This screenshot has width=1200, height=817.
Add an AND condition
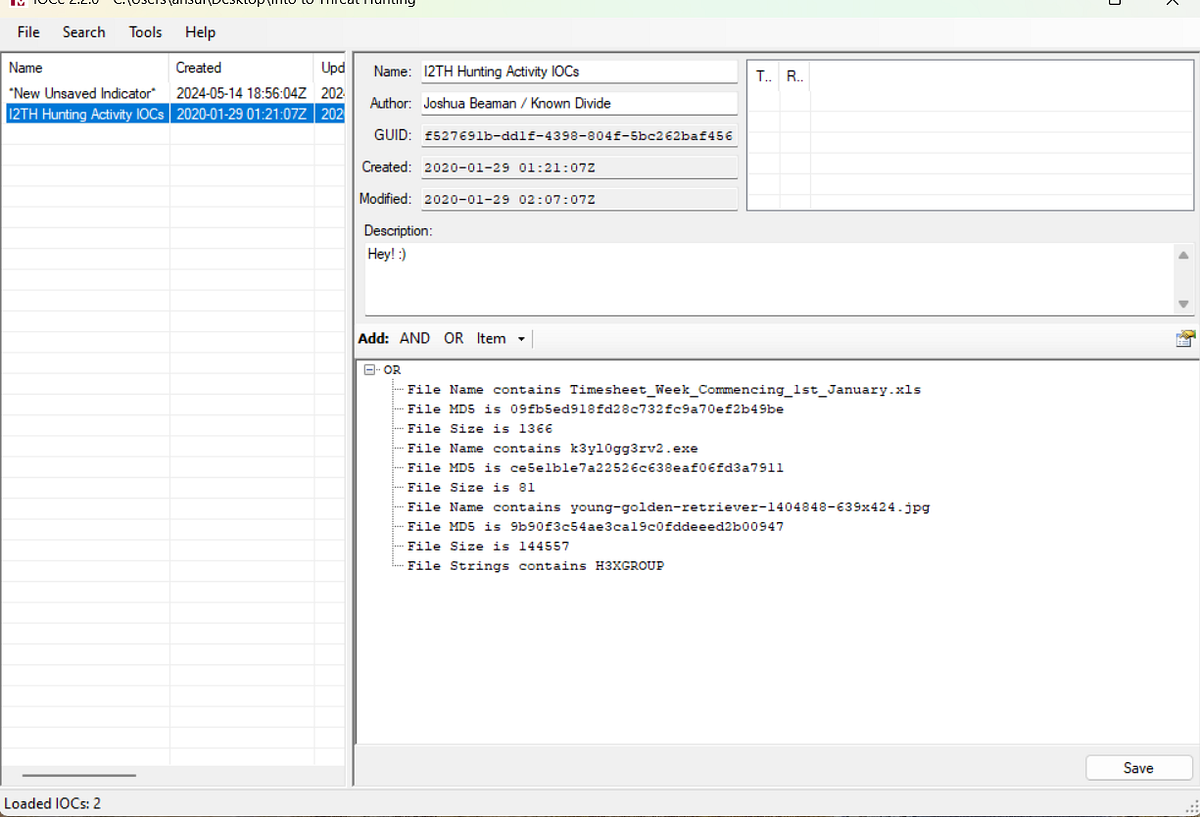[x=415, y=338]
